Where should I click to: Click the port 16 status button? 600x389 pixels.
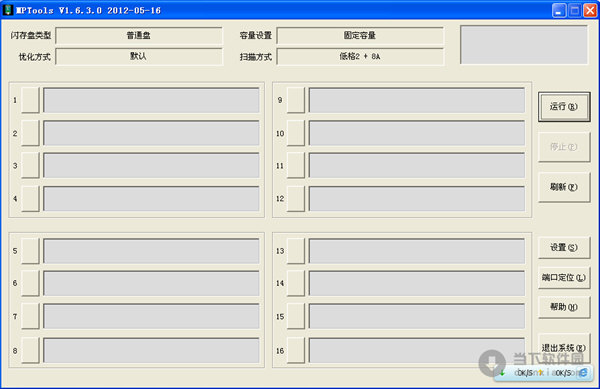[x=296, y=350]
